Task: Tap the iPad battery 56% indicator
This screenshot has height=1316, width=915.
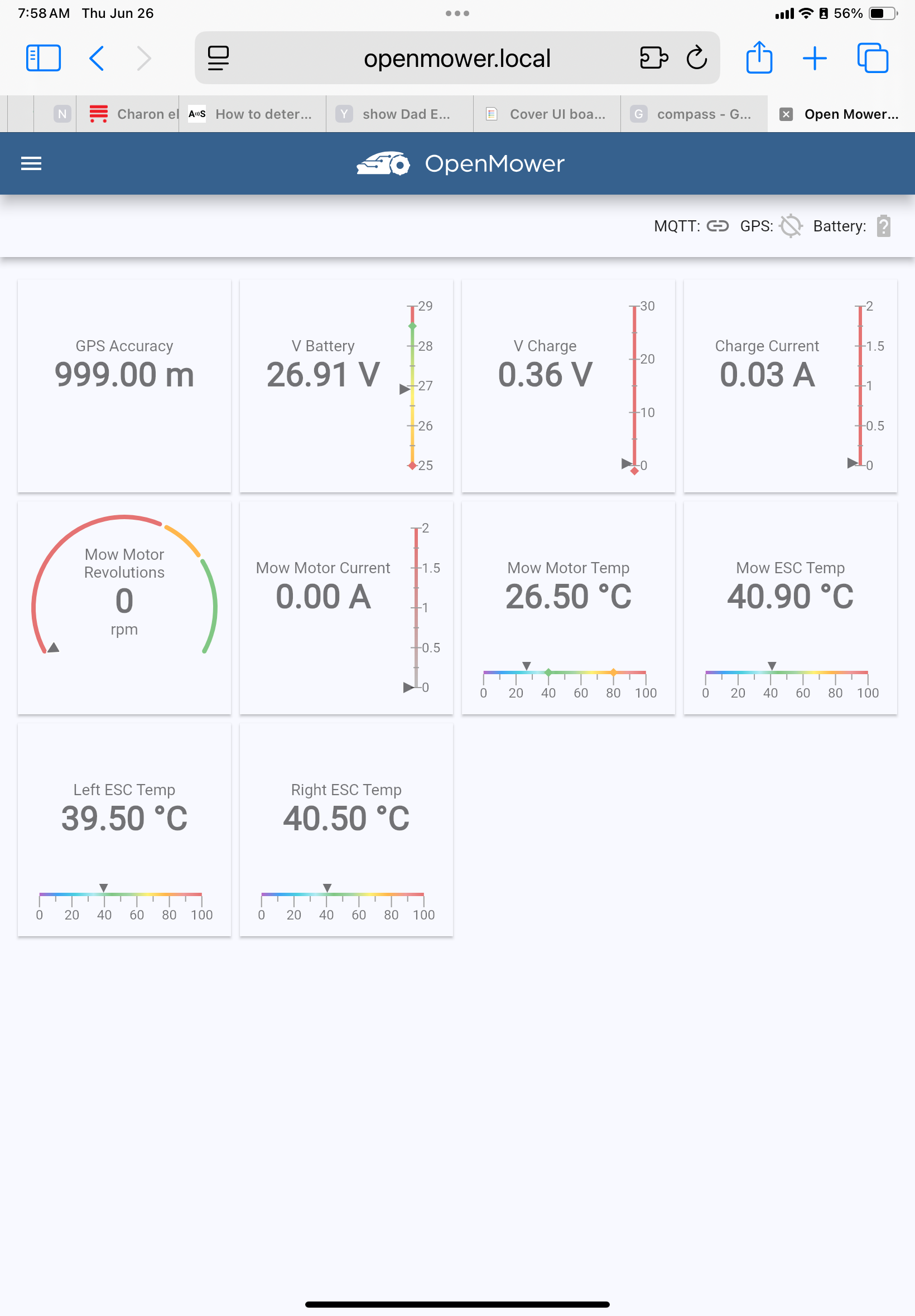Action: (x=866, y=13)
